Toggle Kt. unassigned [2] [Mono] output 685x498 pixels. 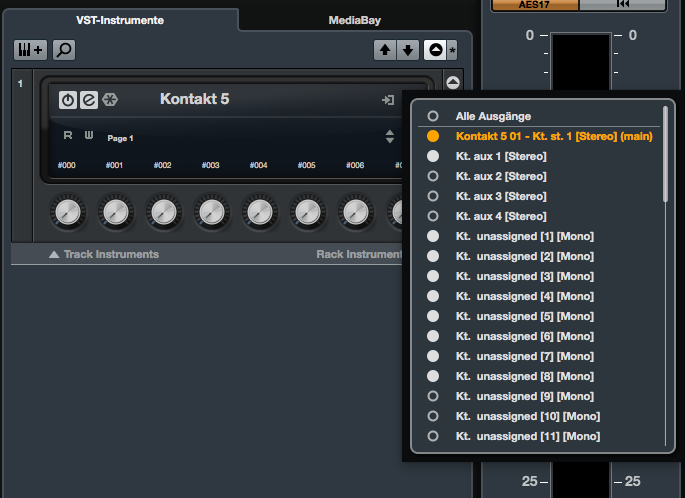click(x=540, y=256)
